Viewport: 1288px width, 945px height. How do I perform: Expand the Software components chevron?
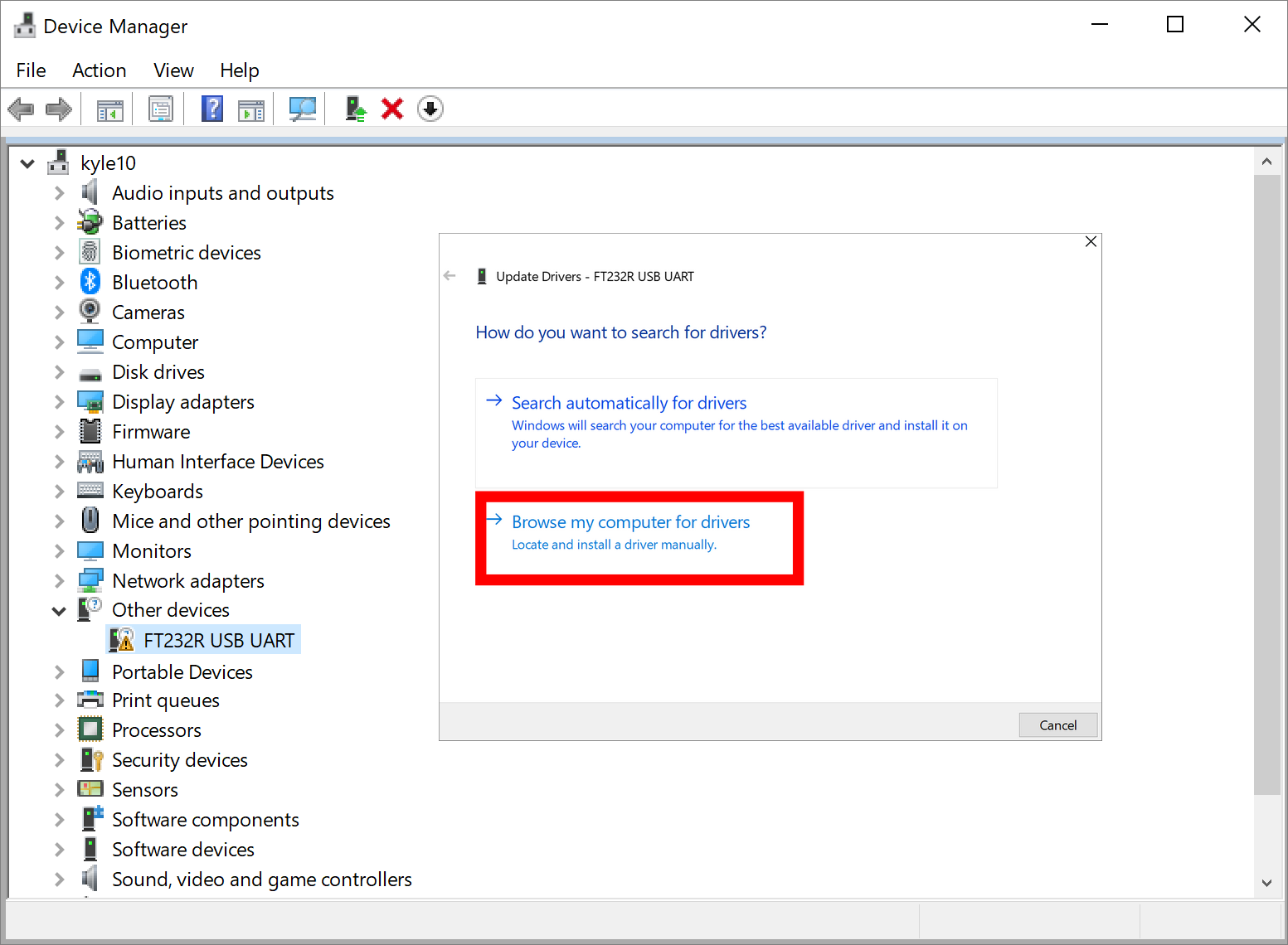click(x=59, y=820)
